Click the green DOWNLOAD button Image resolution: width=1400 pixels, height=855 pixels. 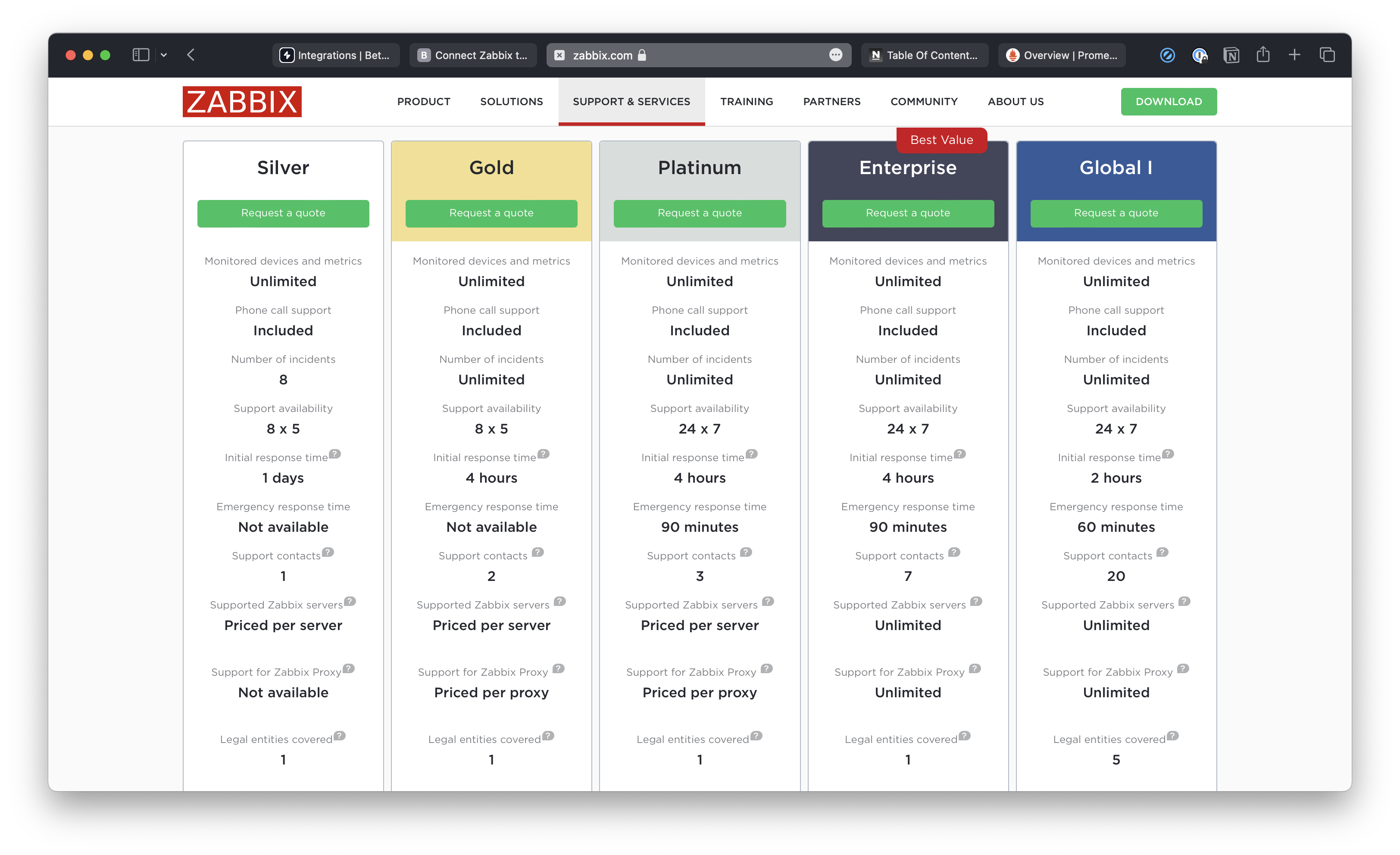click(x=1169, y=102)
